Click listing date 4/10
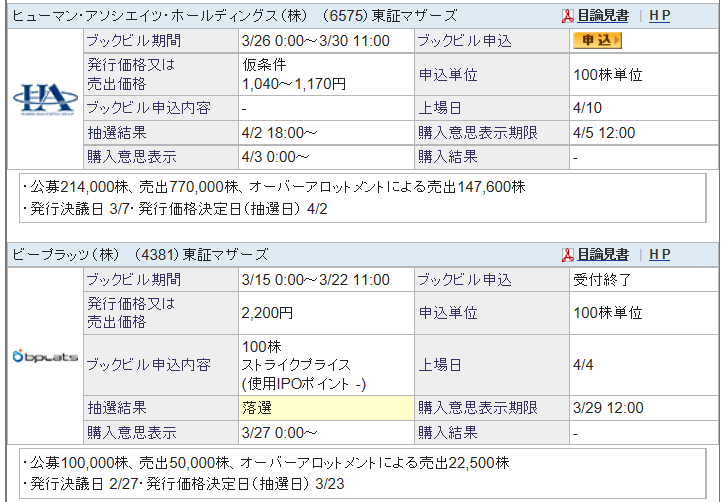This screenshot has height=502, width=728. [587, 108]
